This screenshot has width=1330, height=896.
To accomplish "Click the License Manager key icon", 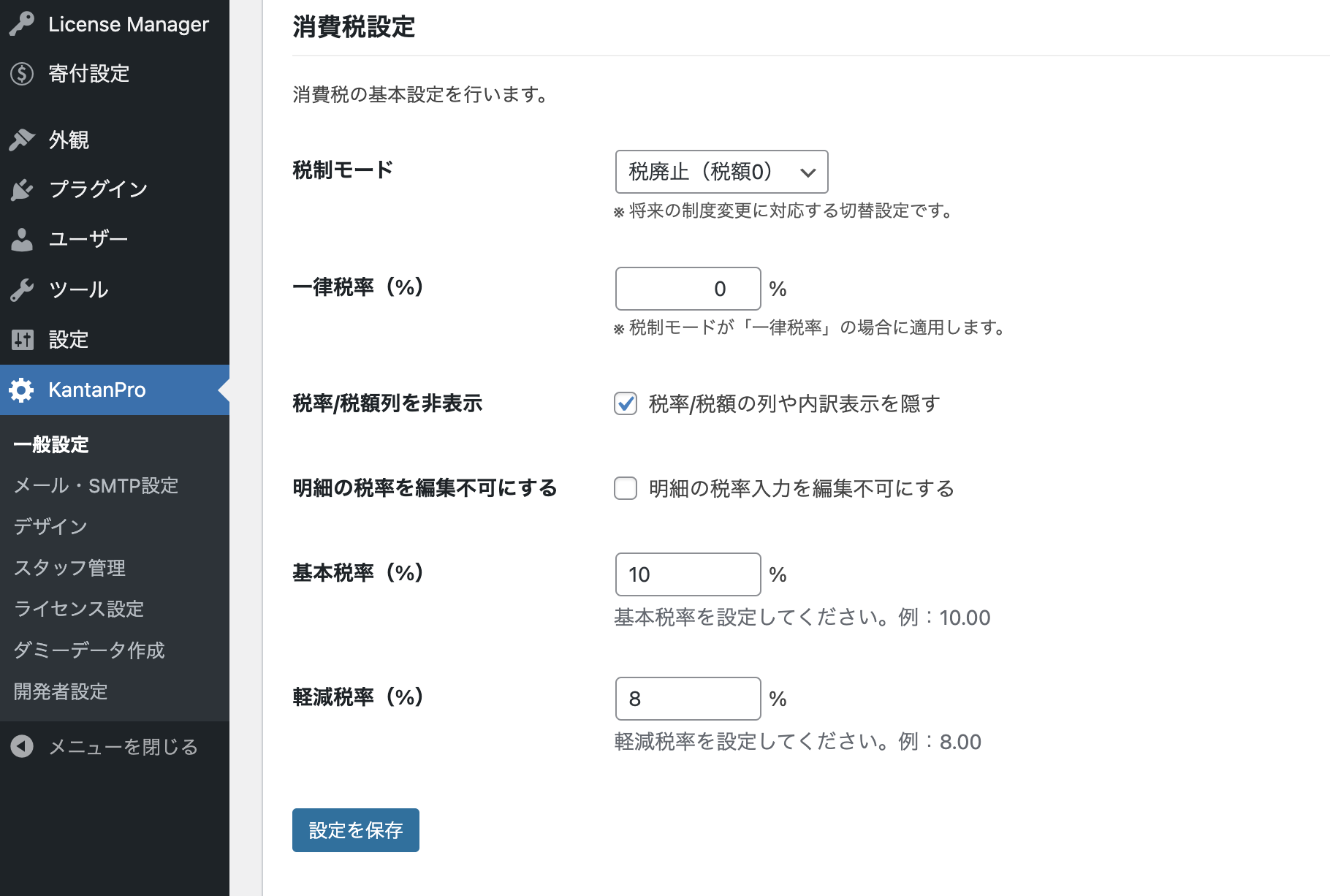I will pos(22,24).
